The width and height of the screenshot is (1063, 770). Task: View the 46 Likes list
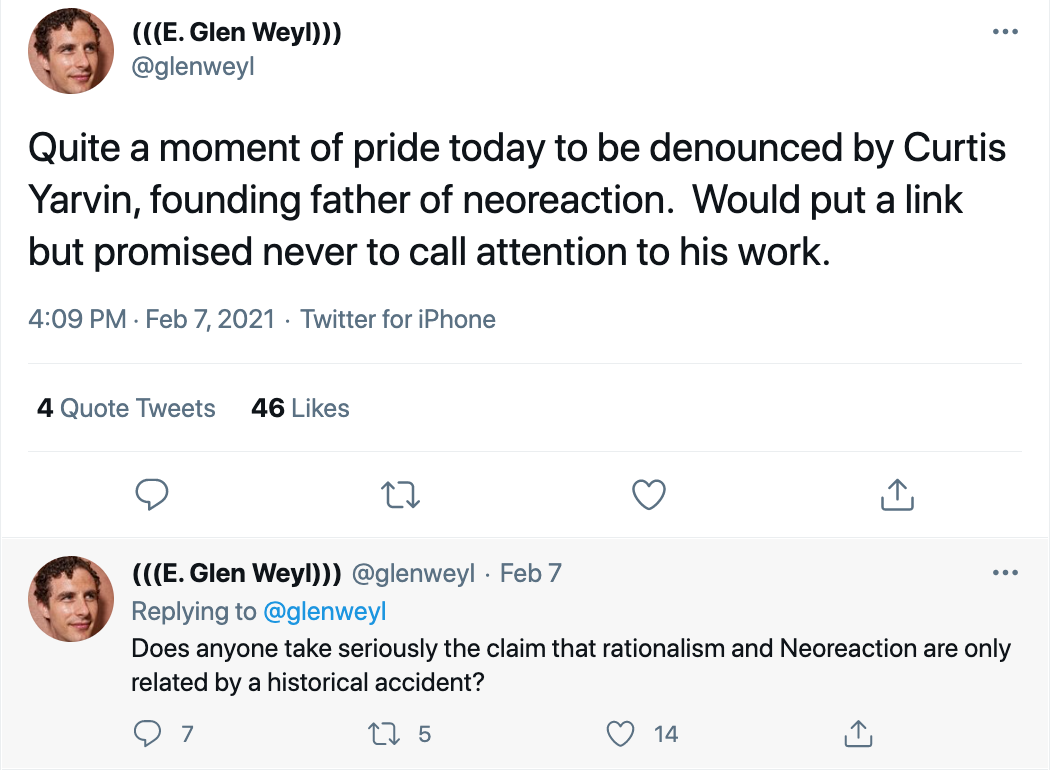point(300,408)
